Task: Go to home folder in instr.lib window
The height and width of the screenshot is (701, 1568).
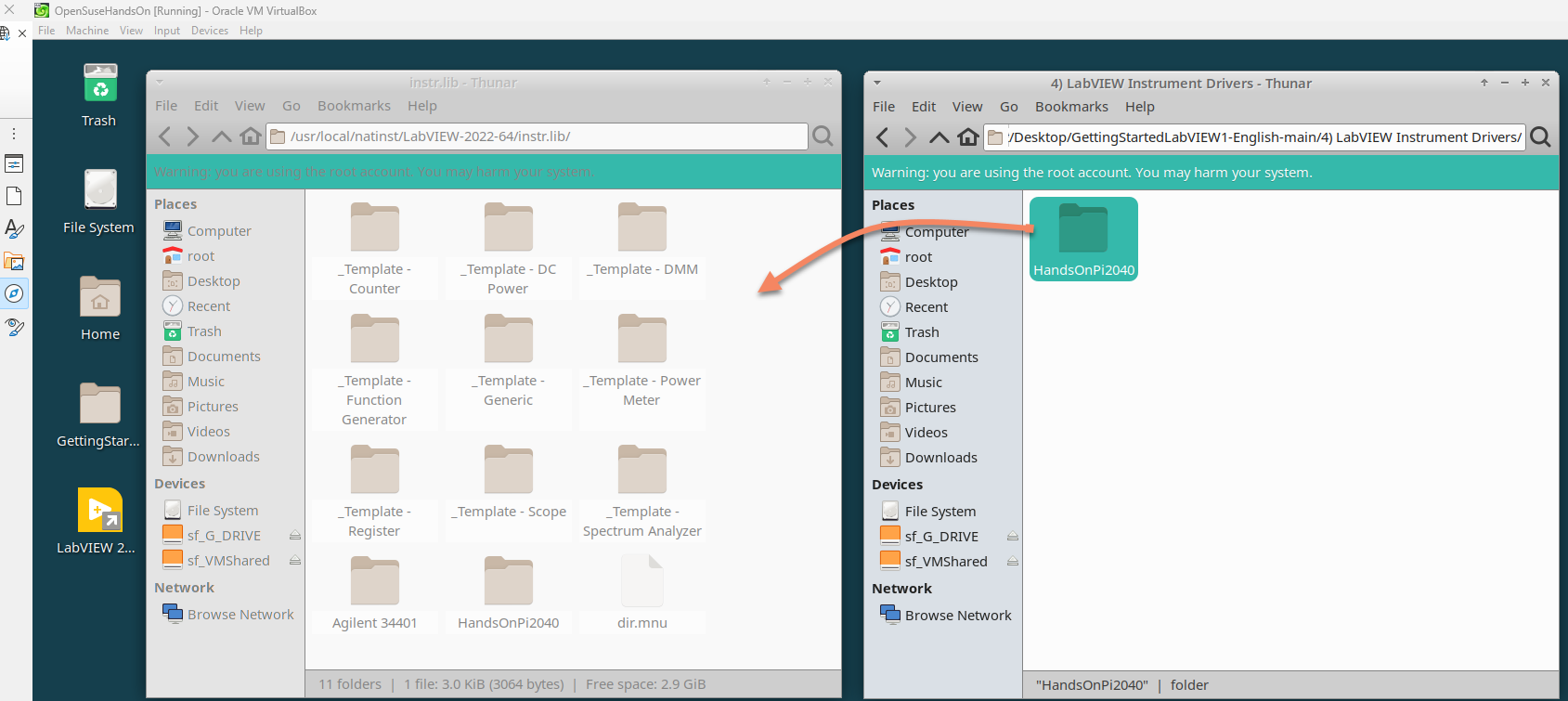Action: [x=250, y=136]
